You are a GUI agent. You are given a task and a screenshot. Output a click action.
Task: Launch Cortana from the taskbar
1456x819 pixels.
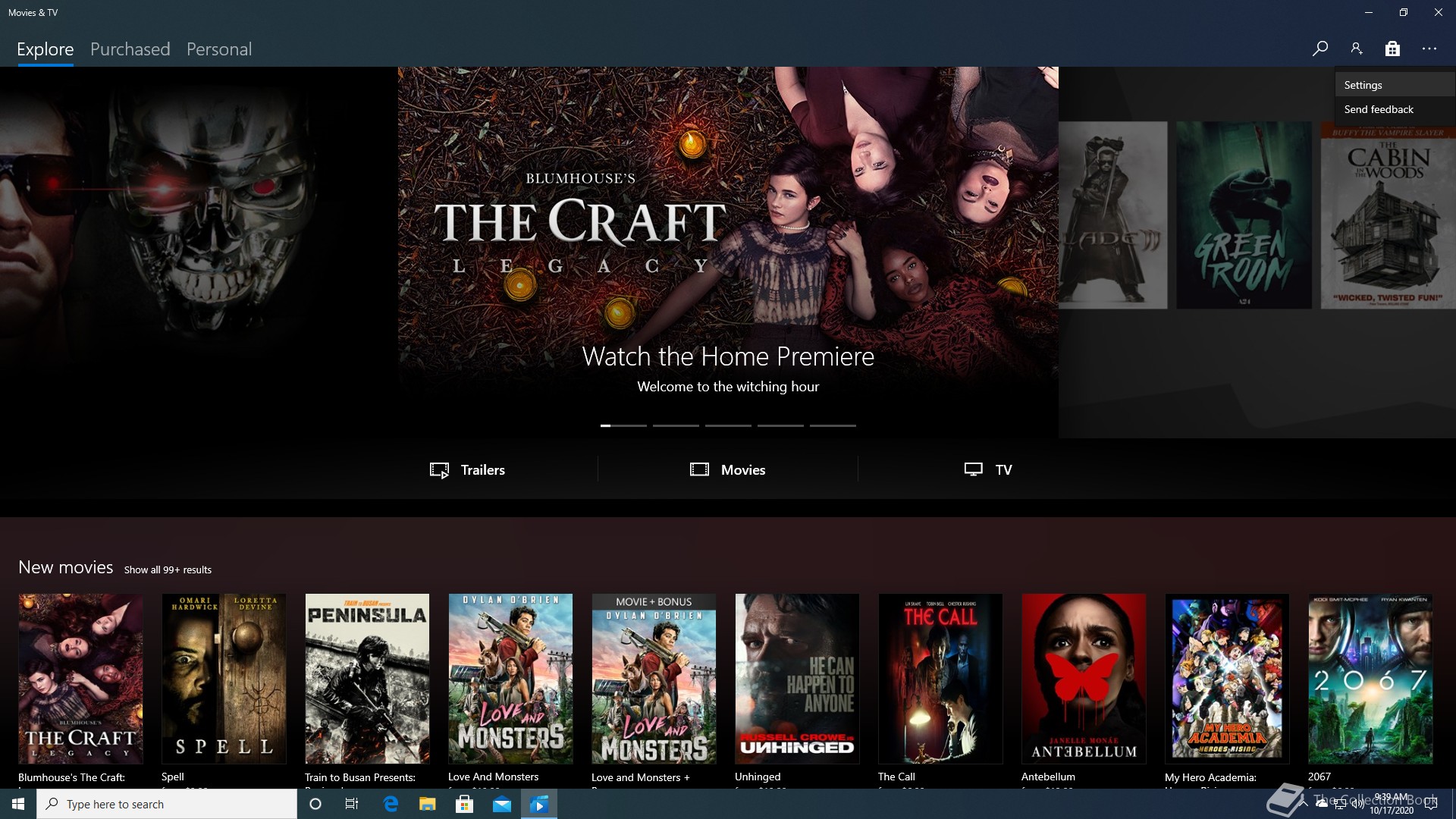315,804
